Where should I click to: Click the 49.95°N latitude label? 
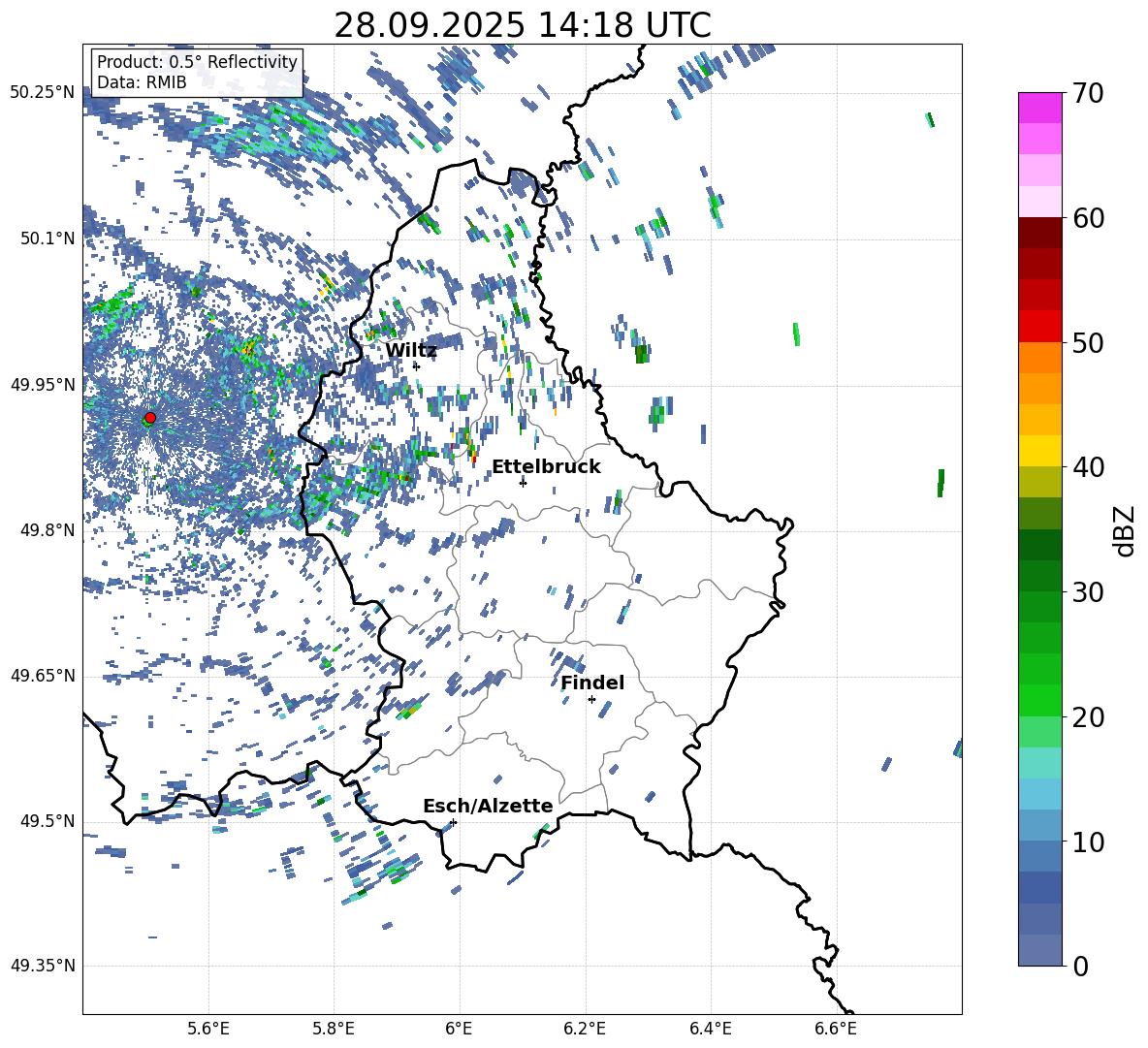point(43,385)
